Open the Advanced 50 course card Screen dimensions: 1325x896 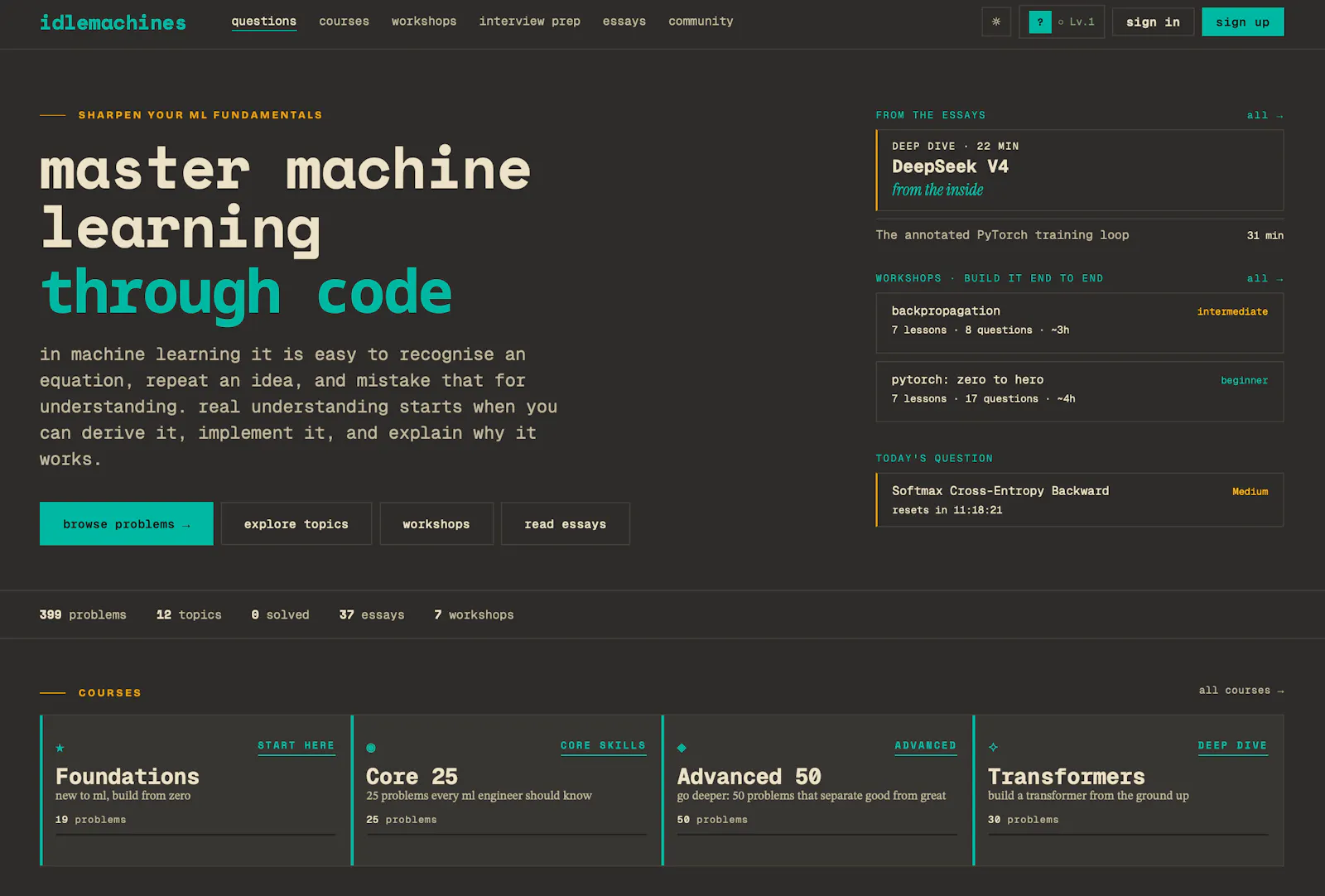tap(817, 790)
